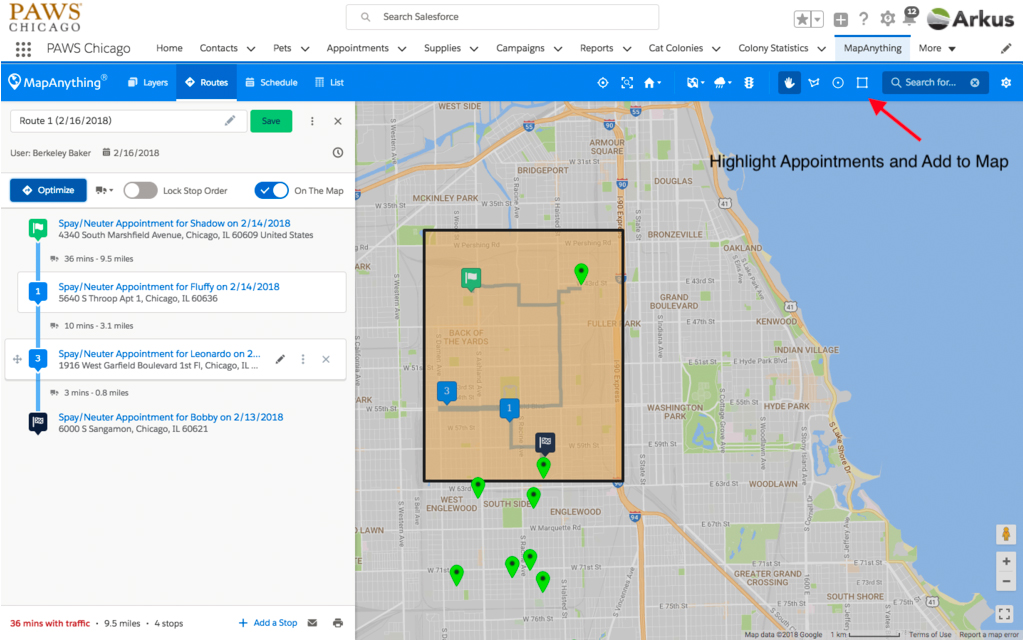Click the show my location target icon

tap(603, 83)
